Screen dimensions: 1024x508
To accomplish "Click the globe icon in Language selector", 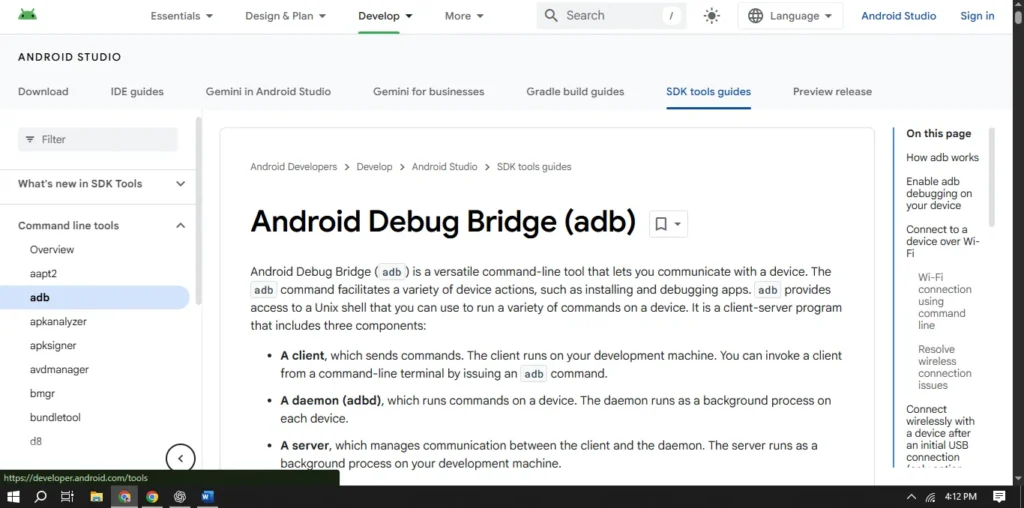I will pos(756,16).
